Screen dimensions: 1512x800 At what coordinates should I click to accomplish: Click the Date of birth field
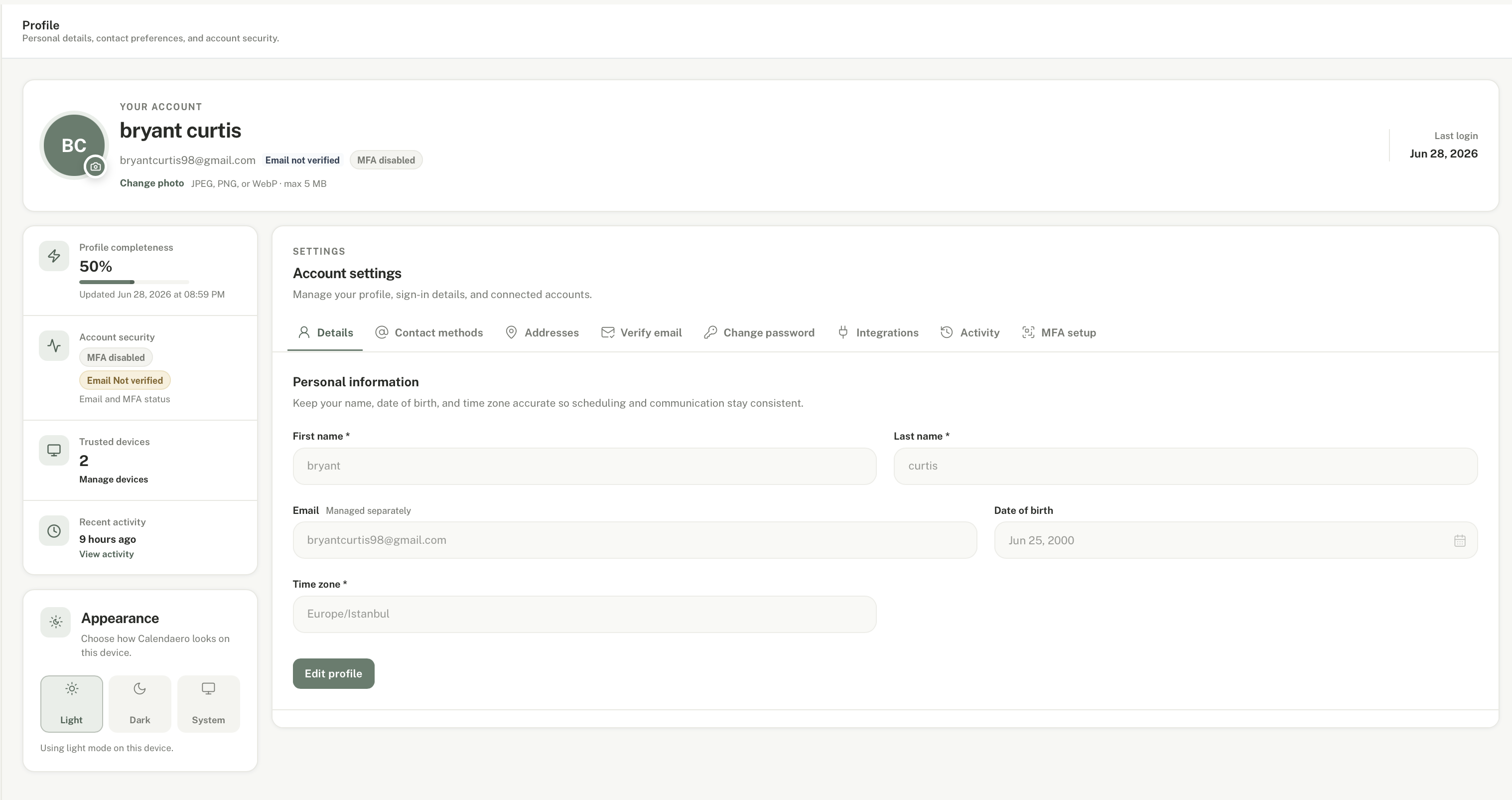pos(1236,540)
